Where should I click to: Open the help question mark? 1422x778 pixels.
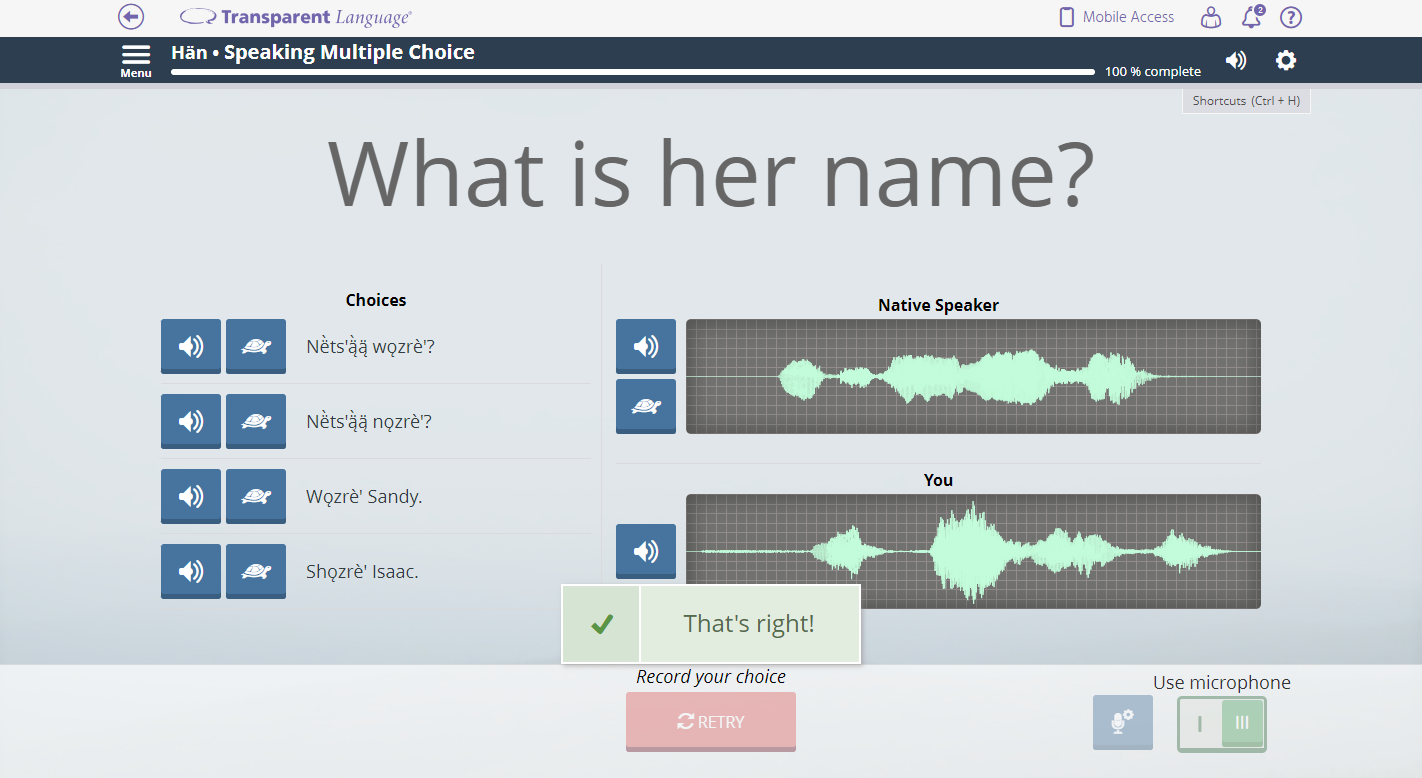[1291, 17]
